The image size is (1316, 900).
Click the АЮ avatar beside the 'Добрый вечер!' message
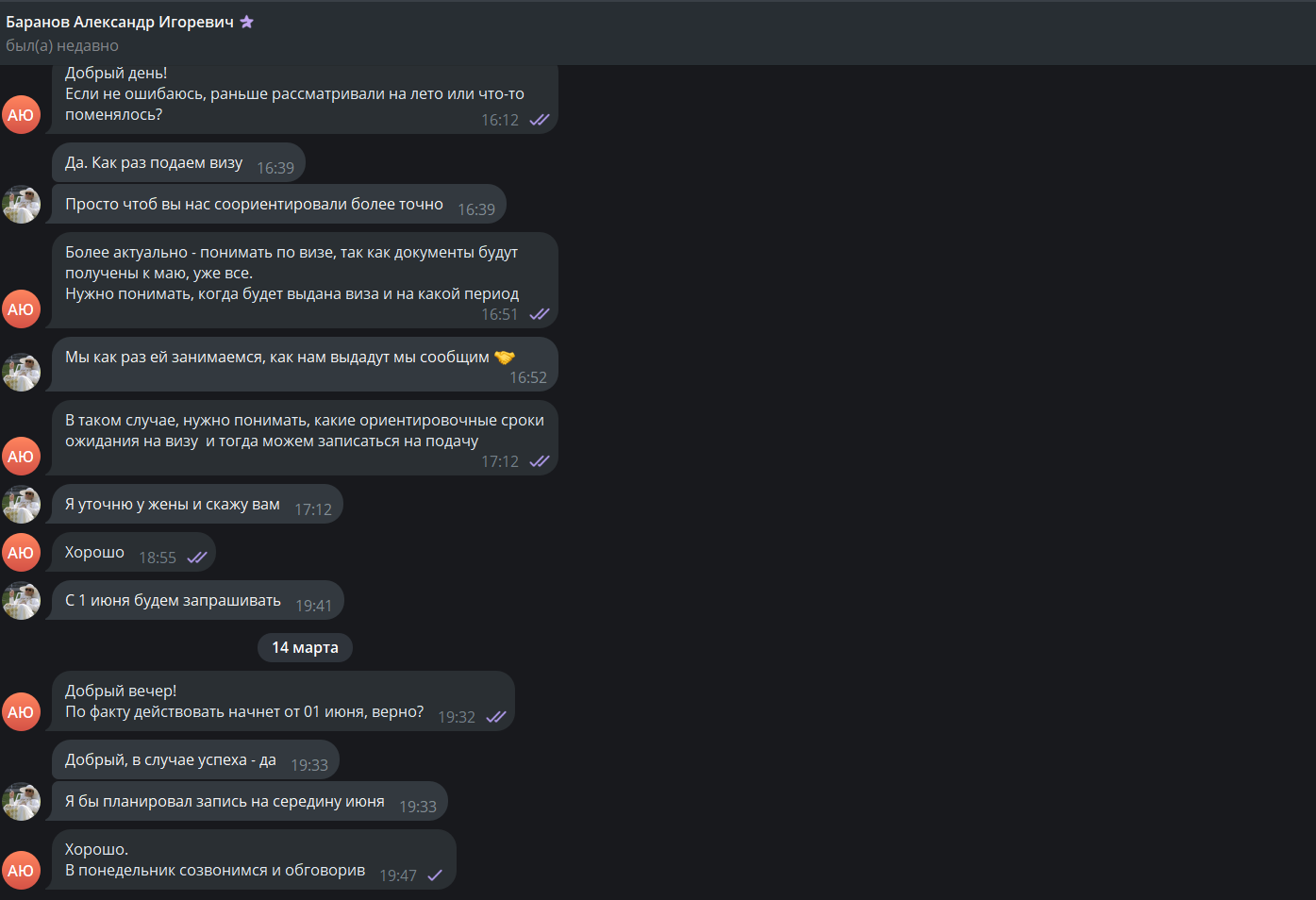[21, 712]
